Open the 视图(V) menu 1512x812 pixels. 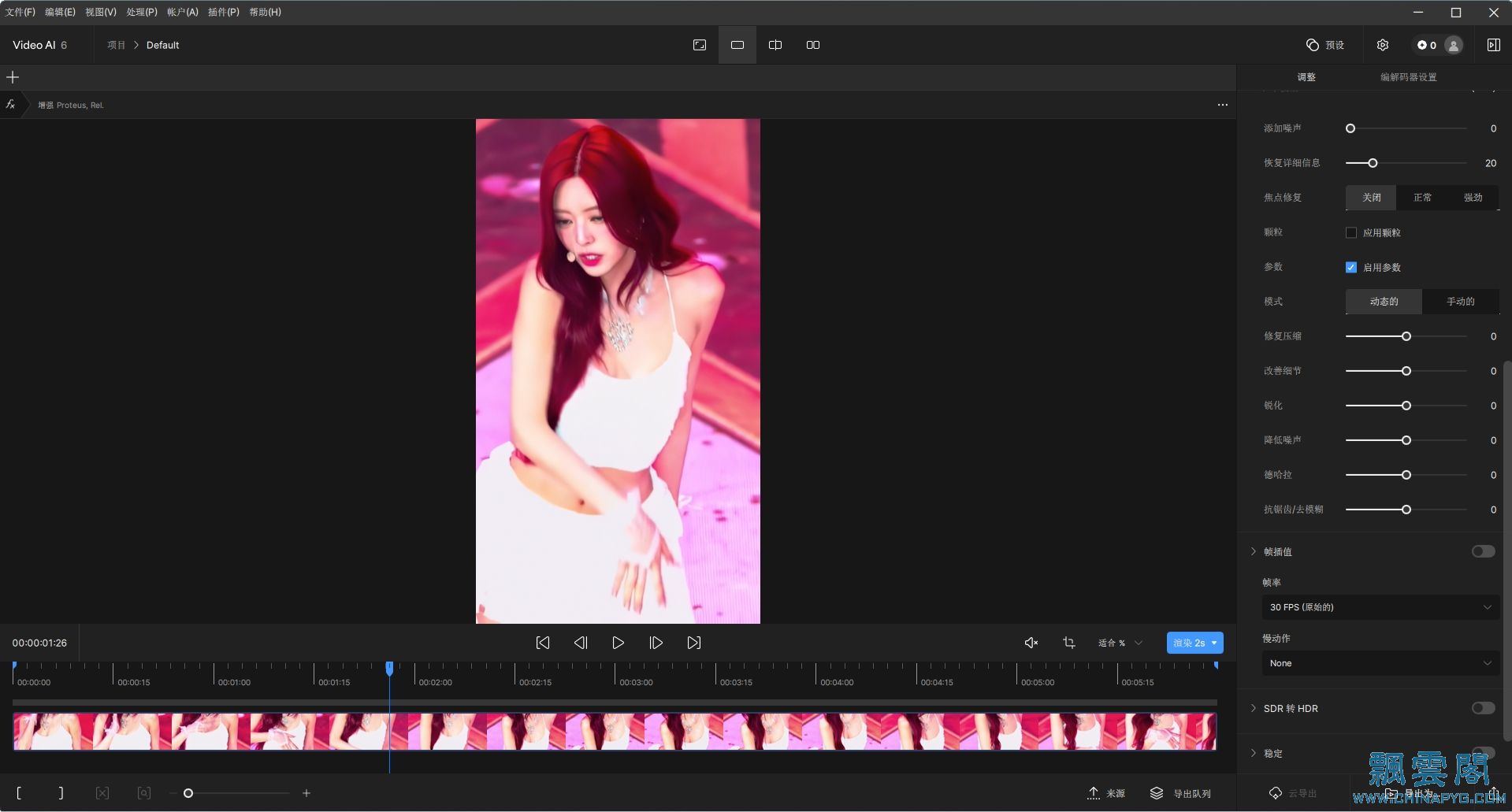101,12
